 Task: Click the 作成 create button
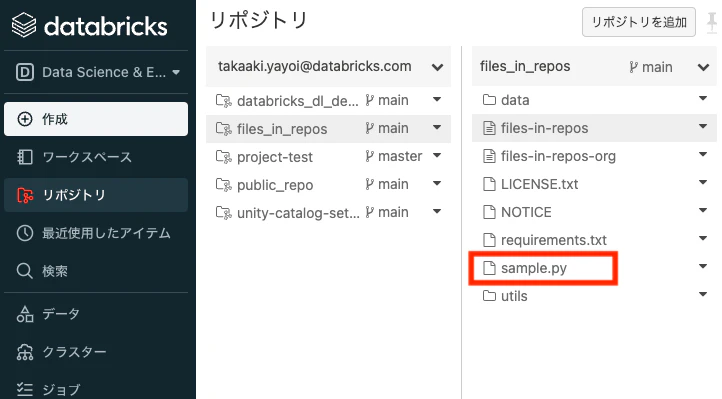pos(96,119)
